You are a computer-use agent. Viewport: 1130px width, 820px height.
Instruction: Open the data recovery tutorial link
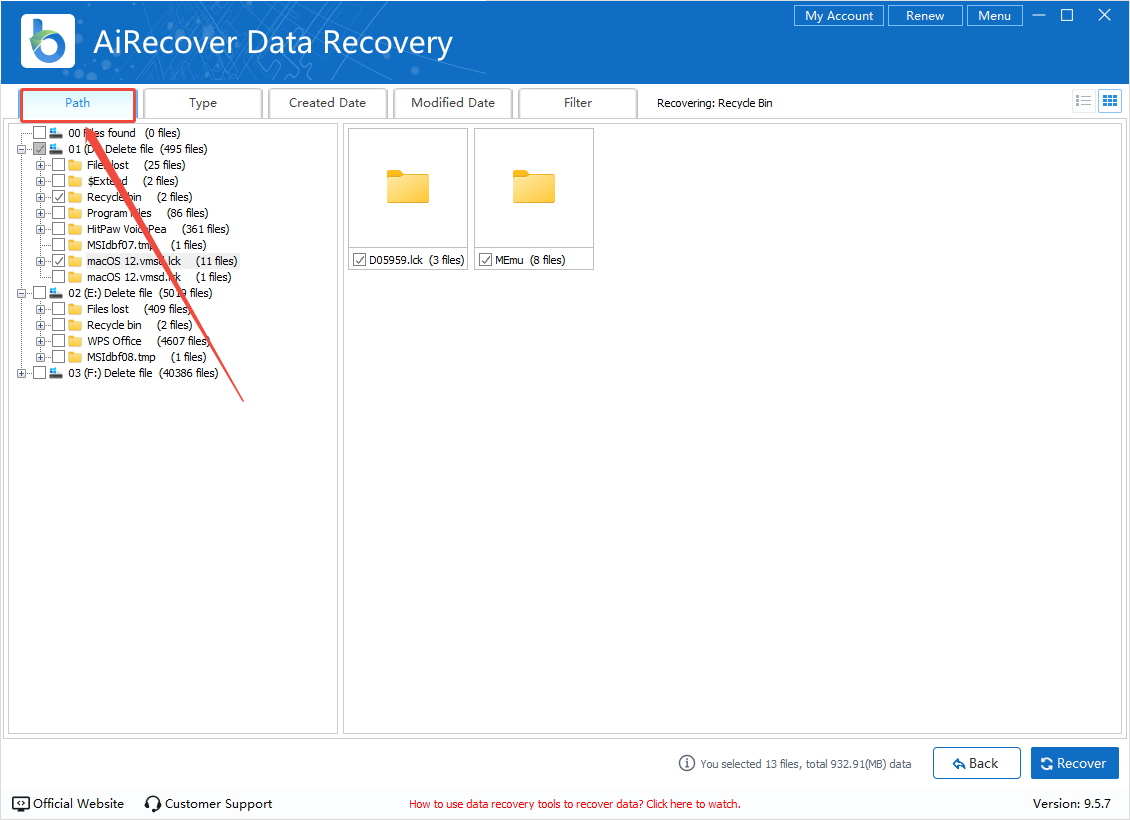tap(575, 804)
